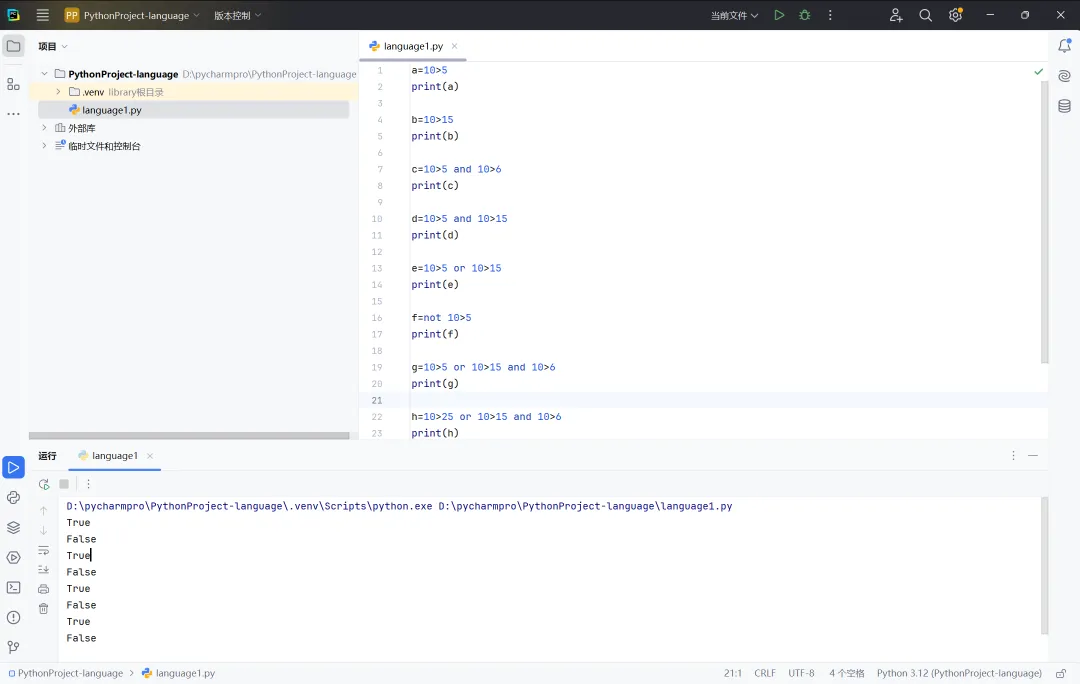The height and width of the screenshot is (684, 1080).
Task: Open Search Everywhere magnifier
Action: point(925,15)
